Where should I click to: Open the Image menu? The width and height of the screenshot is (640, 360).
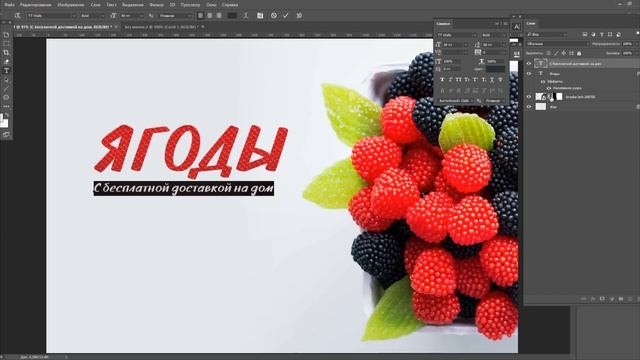point(71,4)
